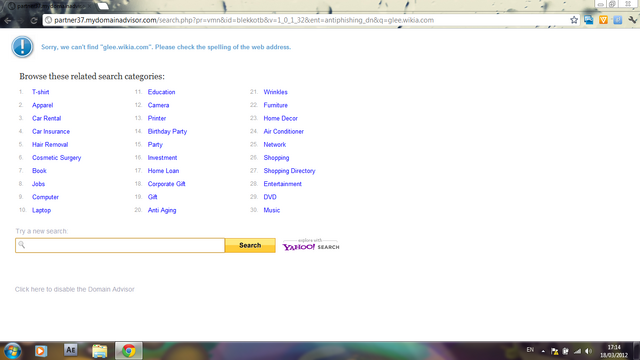Click the new search text field

point(120,245)
